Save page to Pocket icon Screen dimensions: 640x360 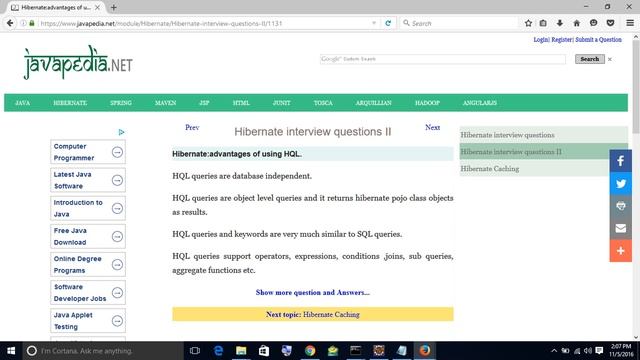(610, 23)
